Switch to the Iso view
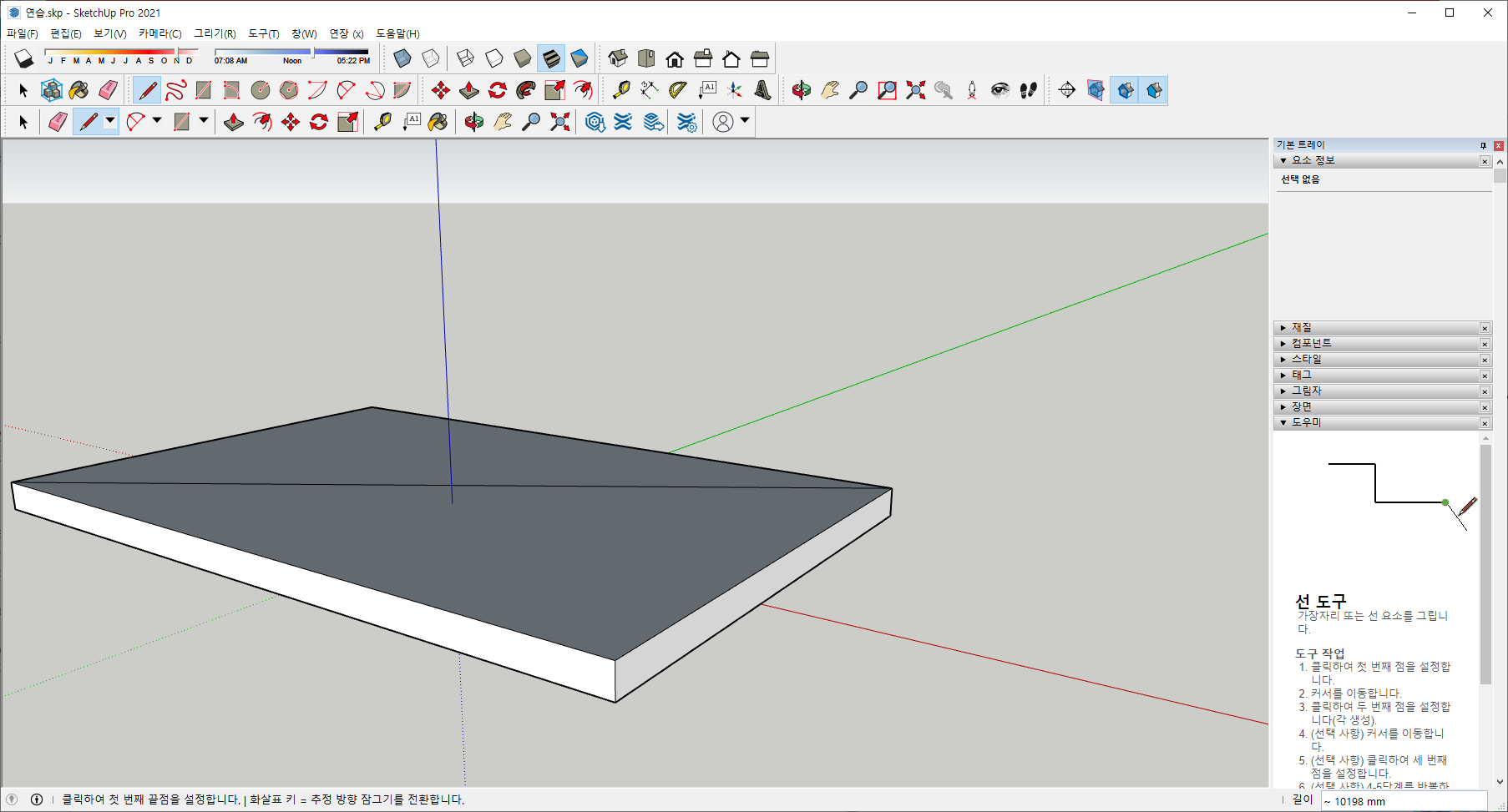 [618, 58]
